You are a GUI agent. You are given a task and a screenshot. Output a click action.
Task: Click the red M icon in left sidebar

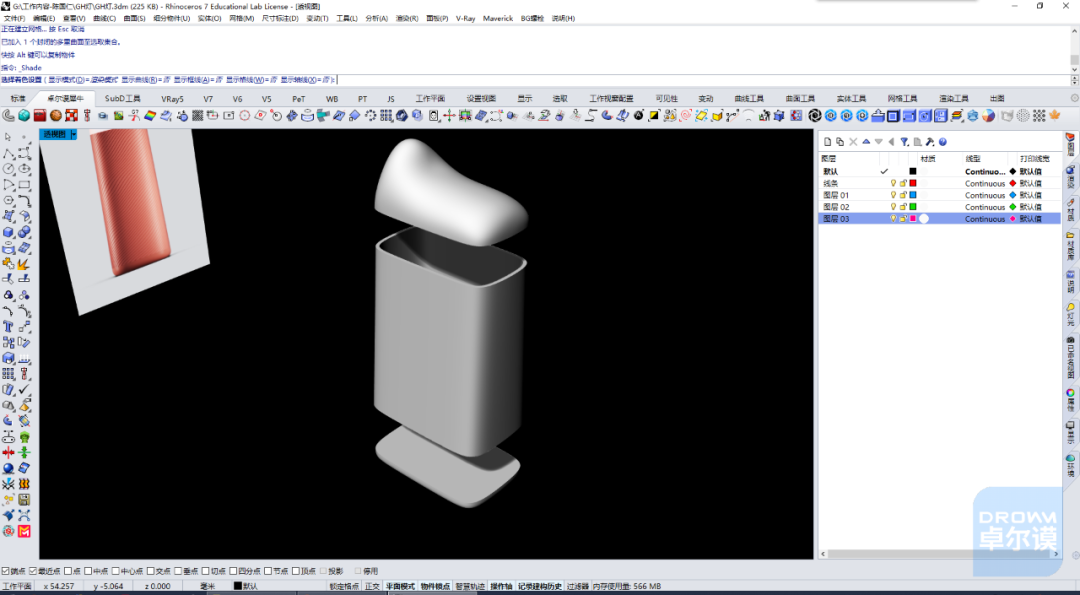point(24,532)
